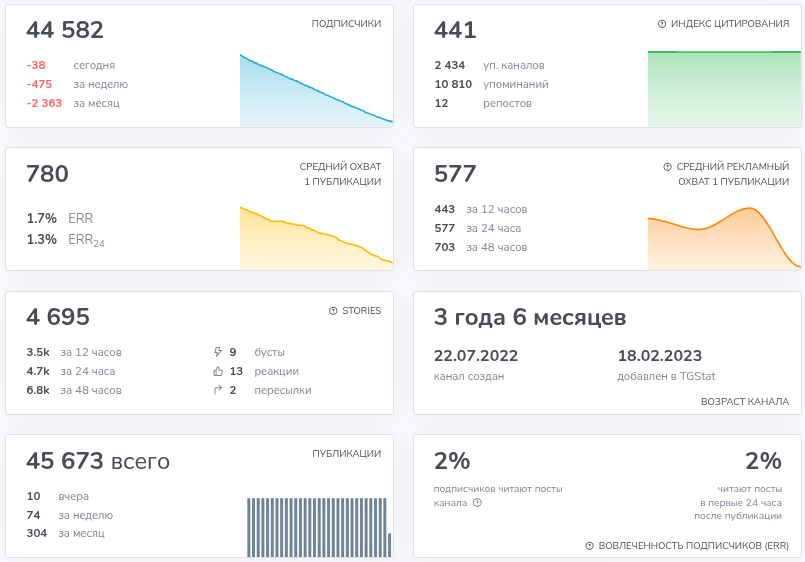Click the orange ad reach chart
This screenshot has height=562, width=805.
point(724,240)
